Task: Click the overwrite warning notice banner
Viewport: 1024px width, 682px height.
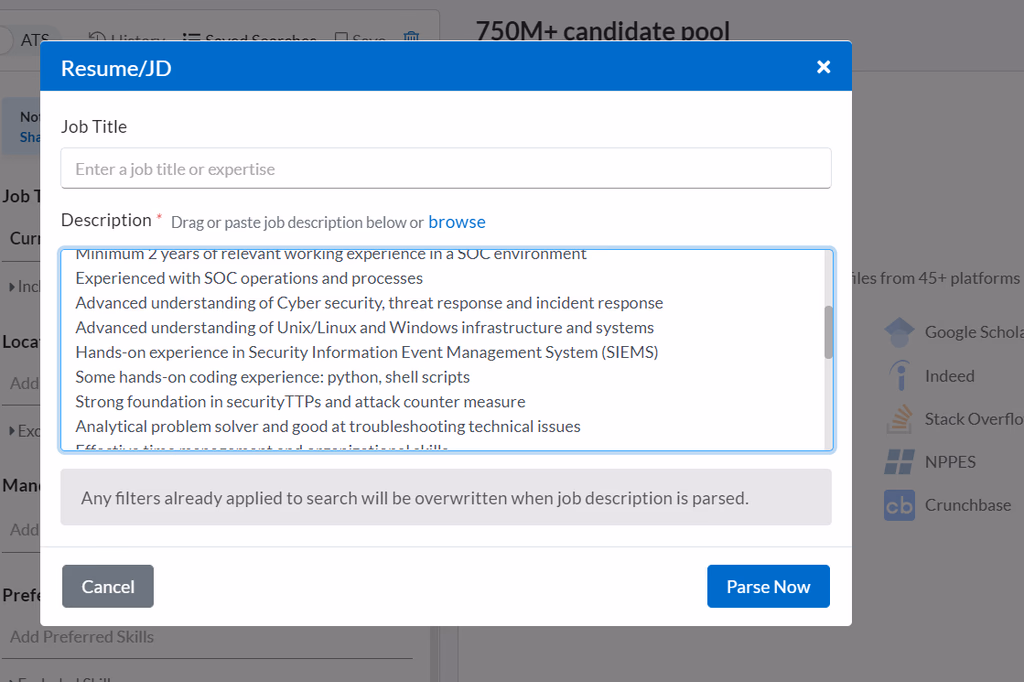Action: pos(445,497)
